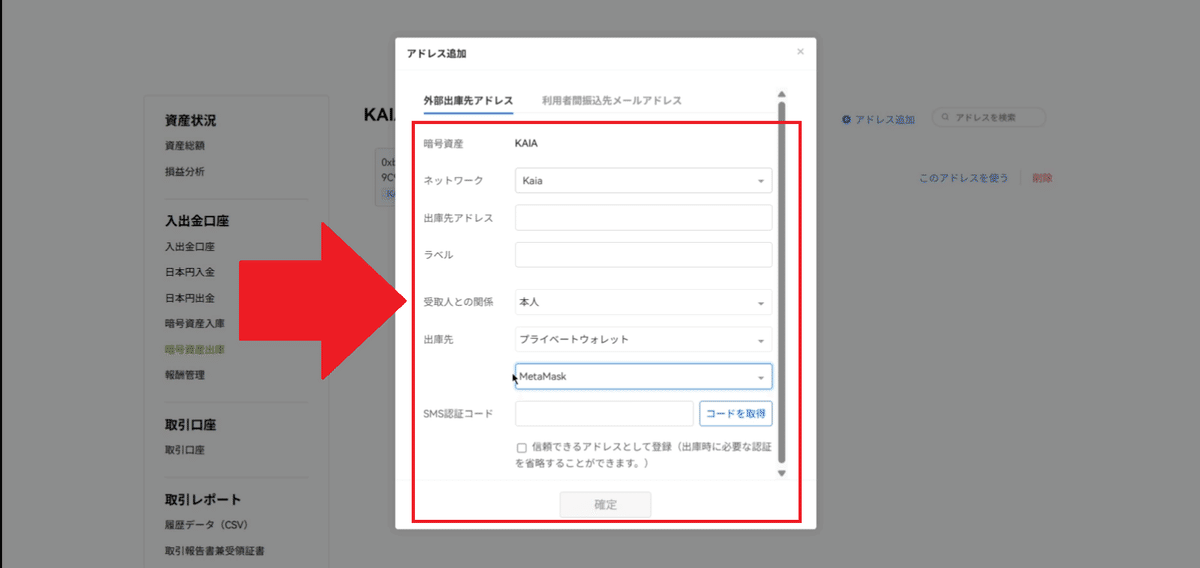1200x568 pixels.
Task: Click the コードを取得 button
Action: 736,414
